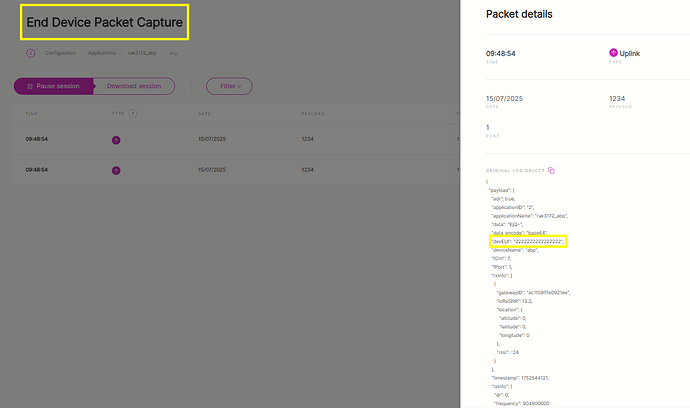The image size is (690, 408).
Task: Copy the original log object
Action: click(x=551, y=171)
